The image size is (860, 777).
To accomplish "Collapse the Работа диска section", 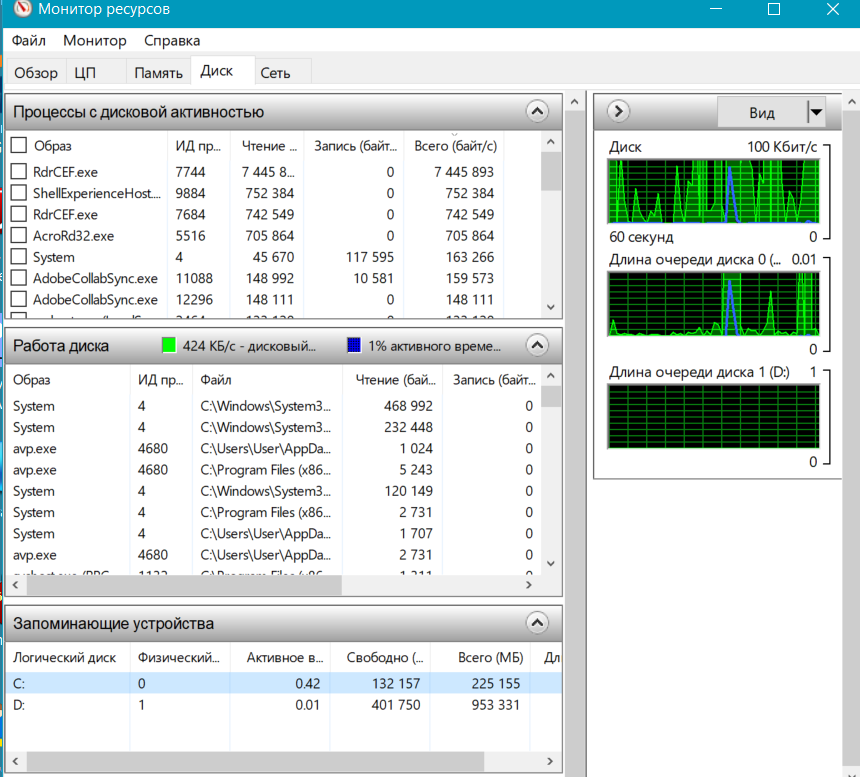I will (537, 346).
